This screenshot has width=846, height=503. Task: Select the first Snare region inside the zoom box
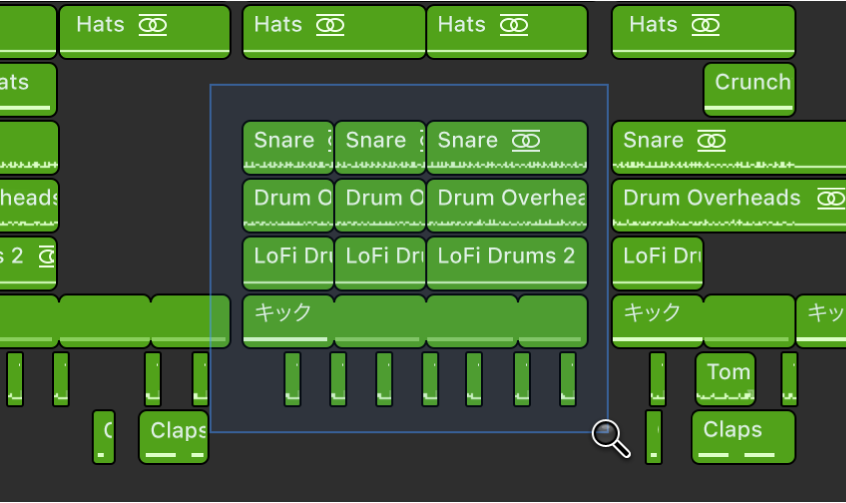coord(288,145)
